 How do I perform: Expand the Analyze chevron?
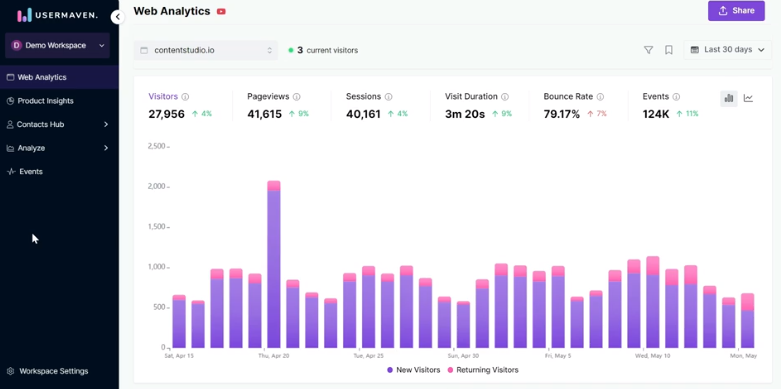[x=106, y=148]
